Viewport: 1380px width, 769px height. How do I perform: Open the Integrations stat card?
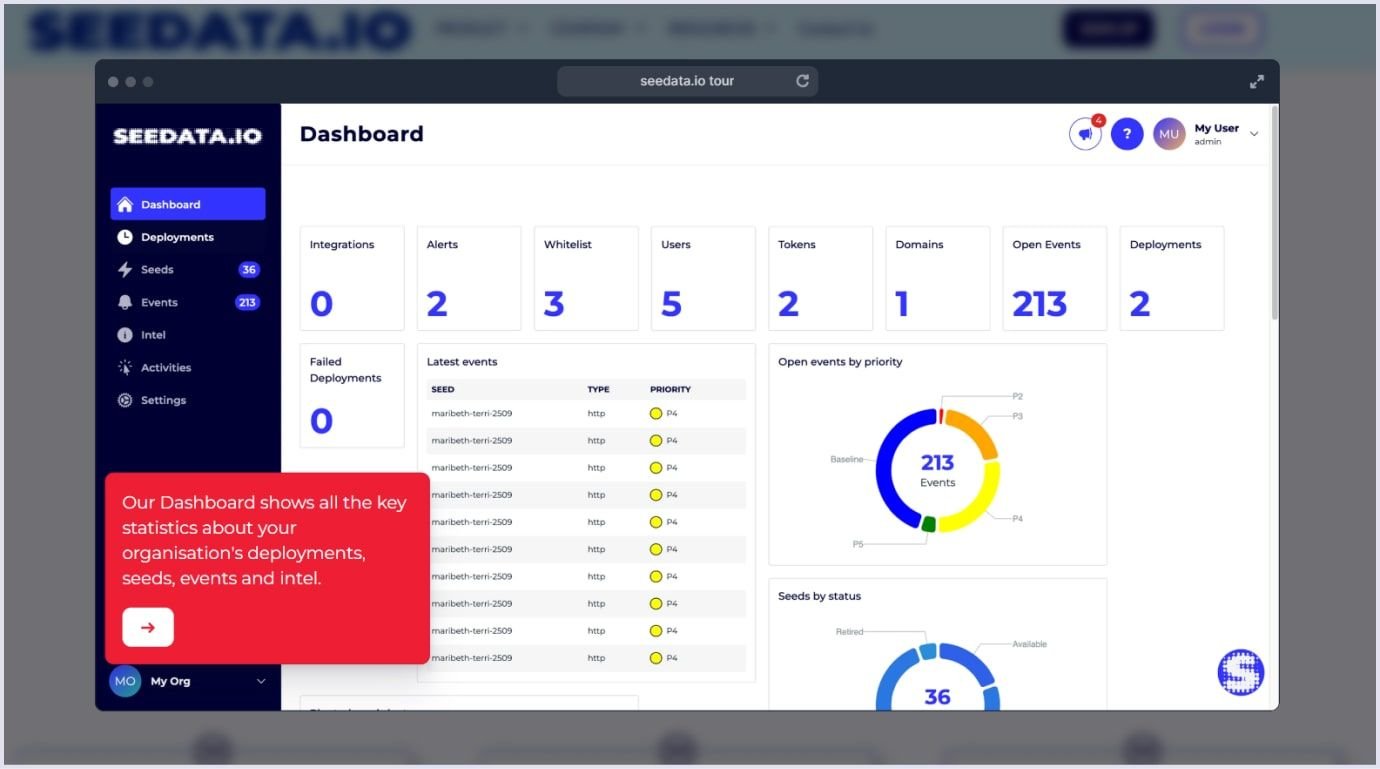click(x=352, y=278)
